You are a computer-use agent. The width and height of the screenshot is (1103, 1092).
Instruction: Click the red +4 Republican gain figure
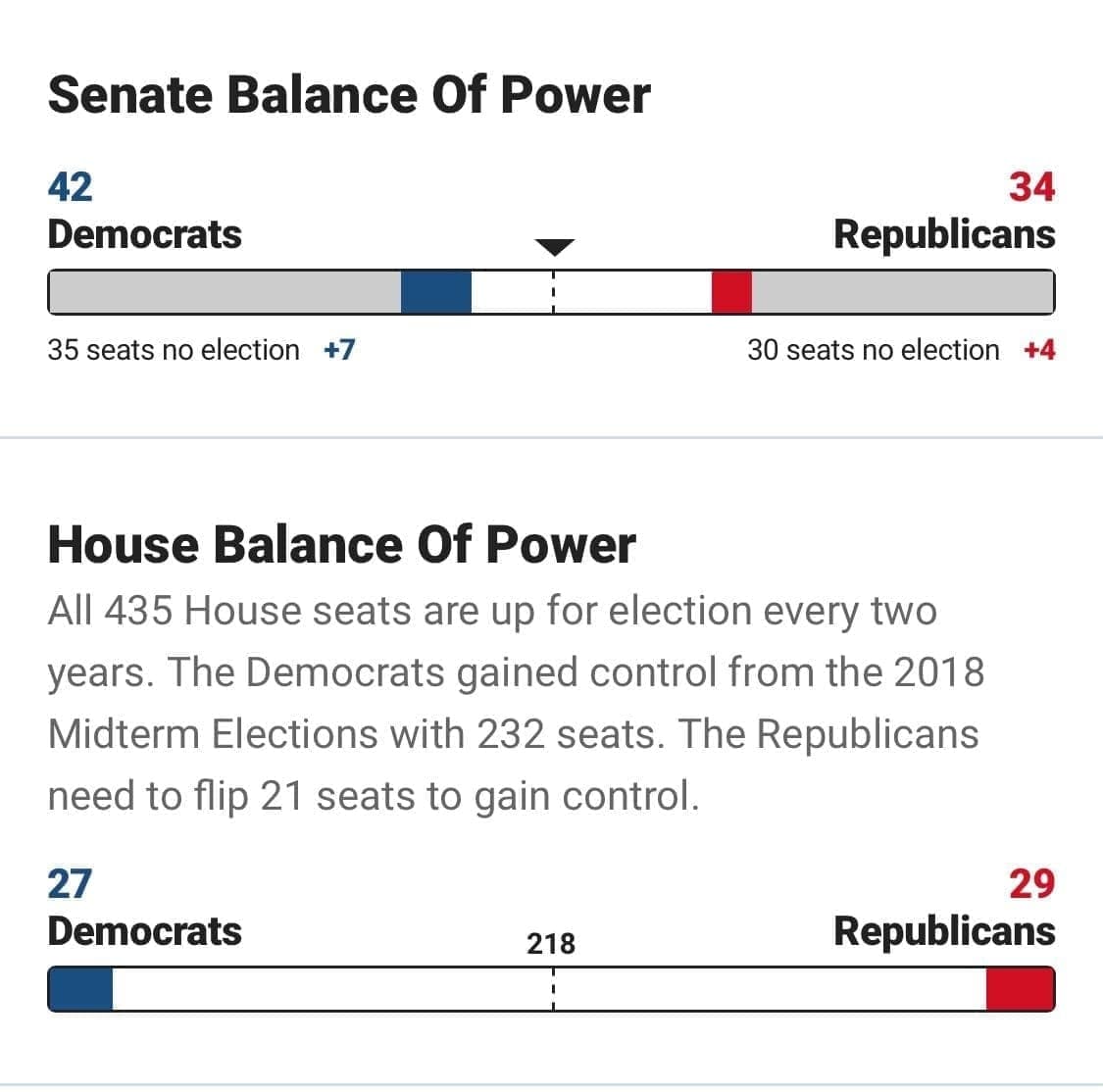[1039, 350]
